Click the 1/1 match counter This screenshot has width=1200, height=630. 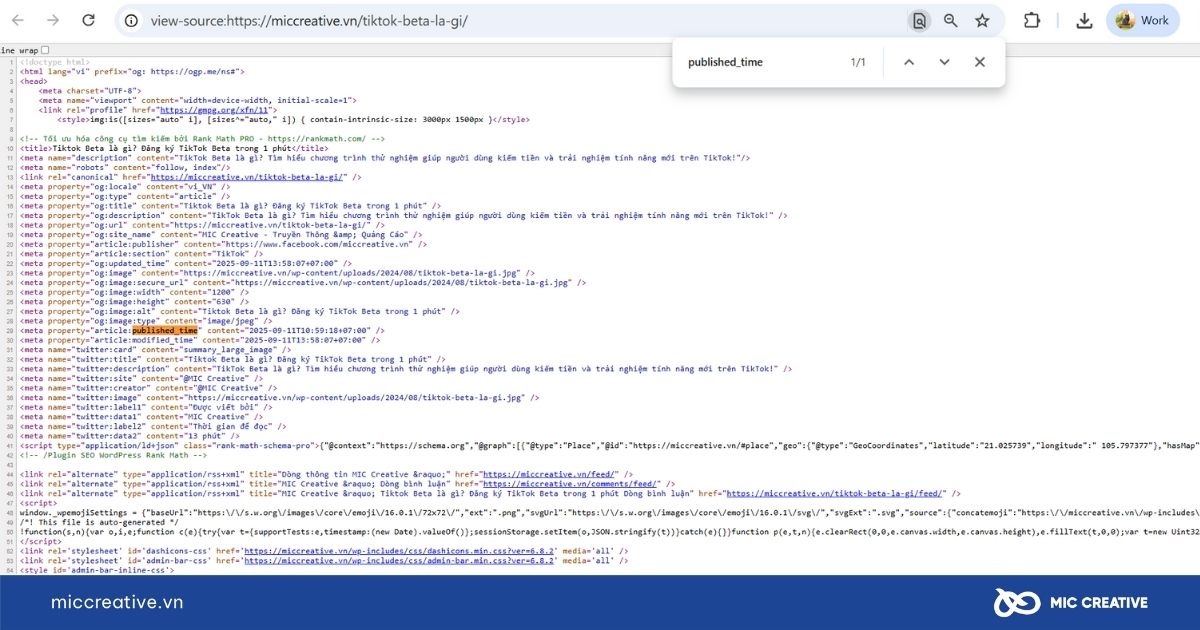pyautogui.click(x=858, y=62)
